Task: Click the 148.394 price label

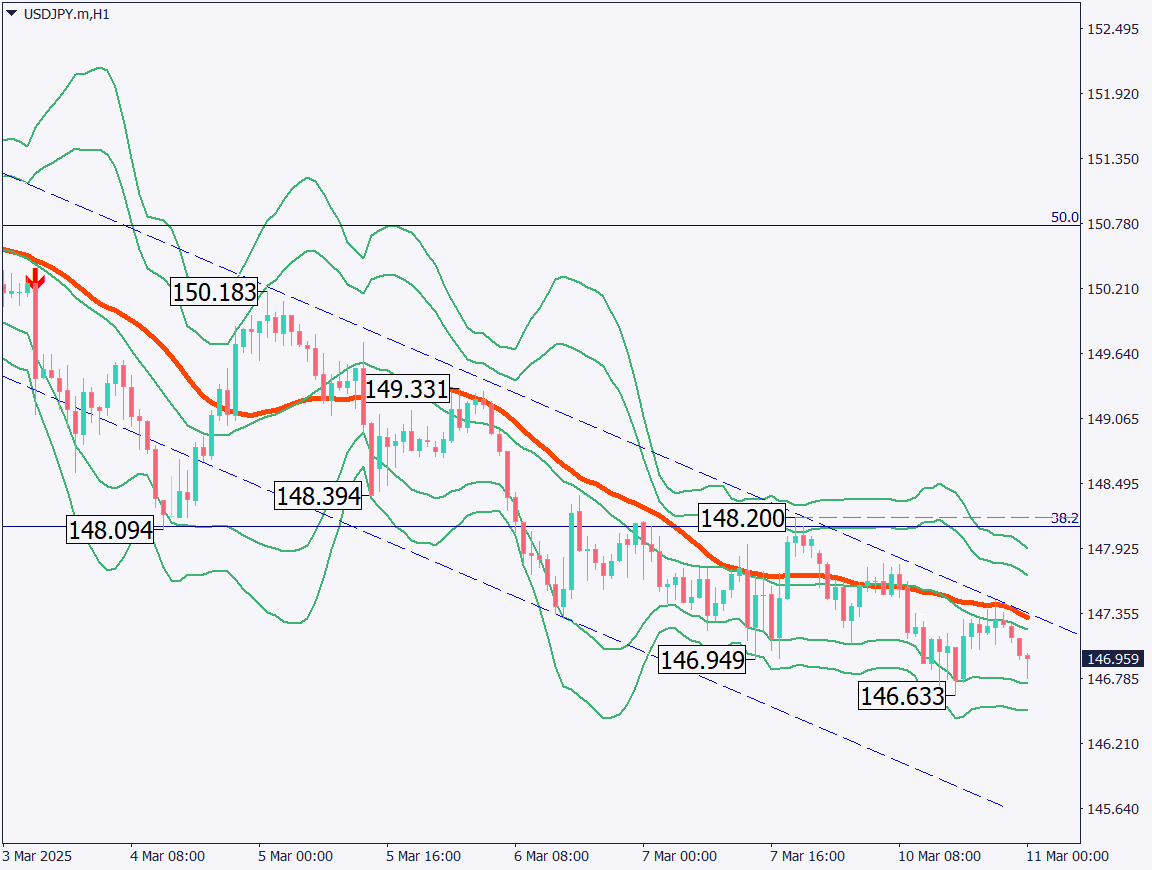Action: [318, 495]
